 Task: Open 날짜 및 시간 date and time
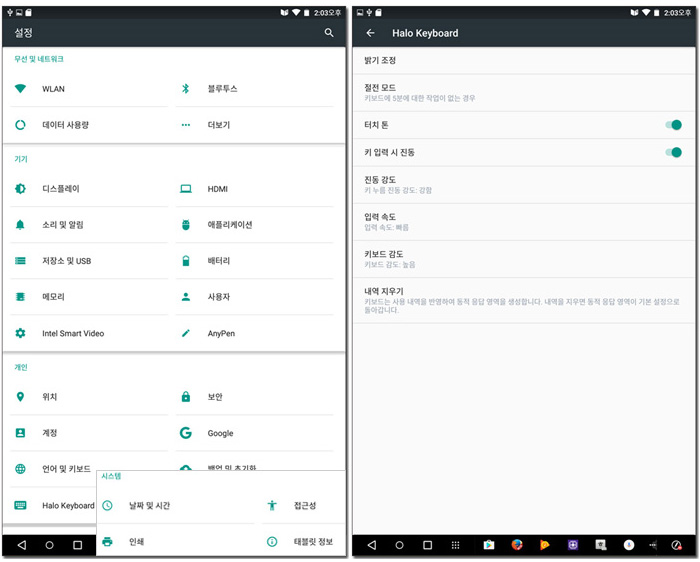(177, 505)
